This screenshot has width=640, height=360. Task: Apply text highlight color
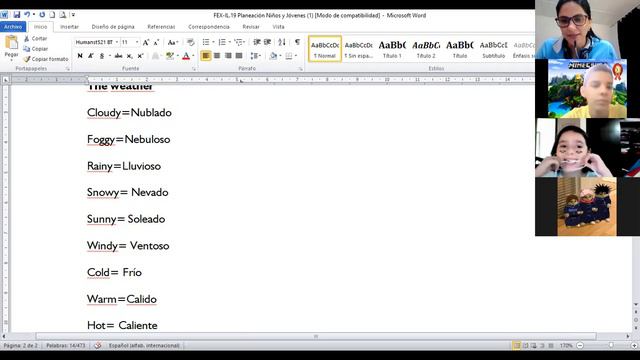point(170,56)
